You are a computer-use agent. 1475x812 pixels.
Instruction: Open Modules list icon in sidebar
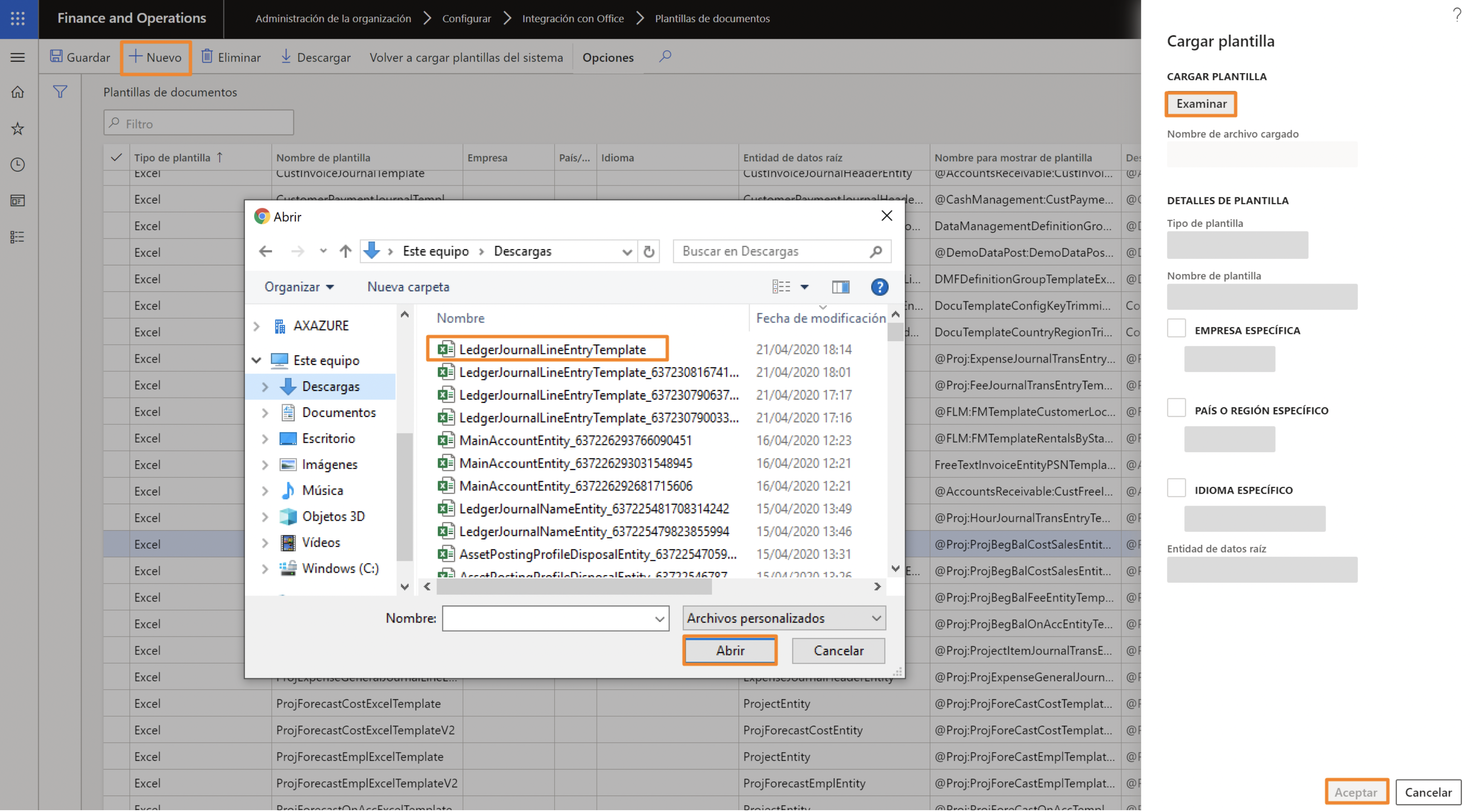pyautogui.click(x=18, y=237)
